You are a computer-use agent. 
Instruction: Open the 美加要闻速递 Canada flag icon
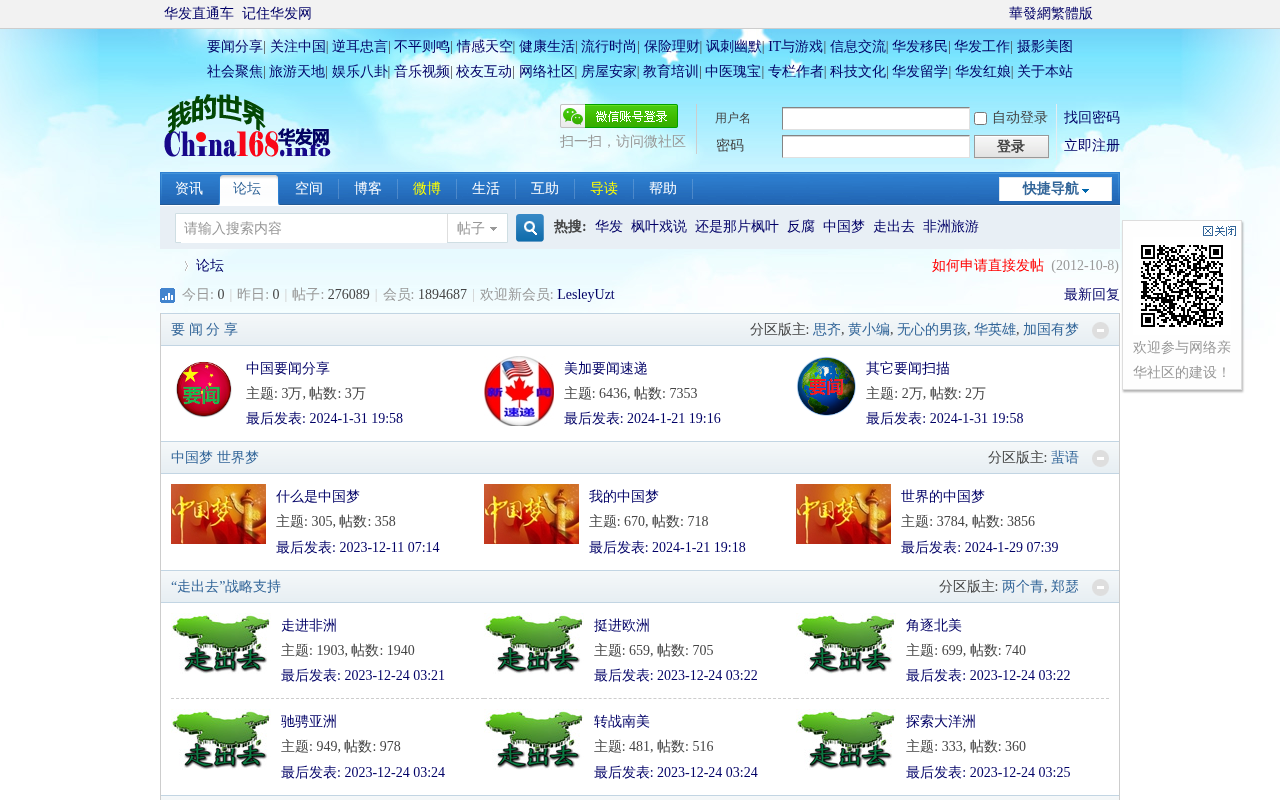coord(519,391)
